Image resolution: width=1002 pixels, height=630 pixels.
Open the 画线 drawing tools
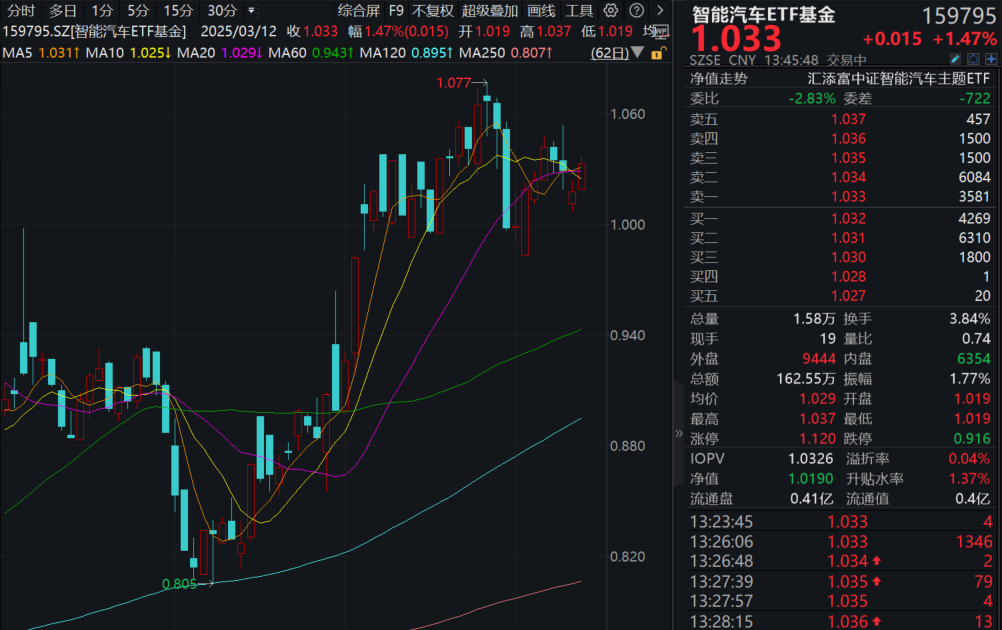click(541, 11)
